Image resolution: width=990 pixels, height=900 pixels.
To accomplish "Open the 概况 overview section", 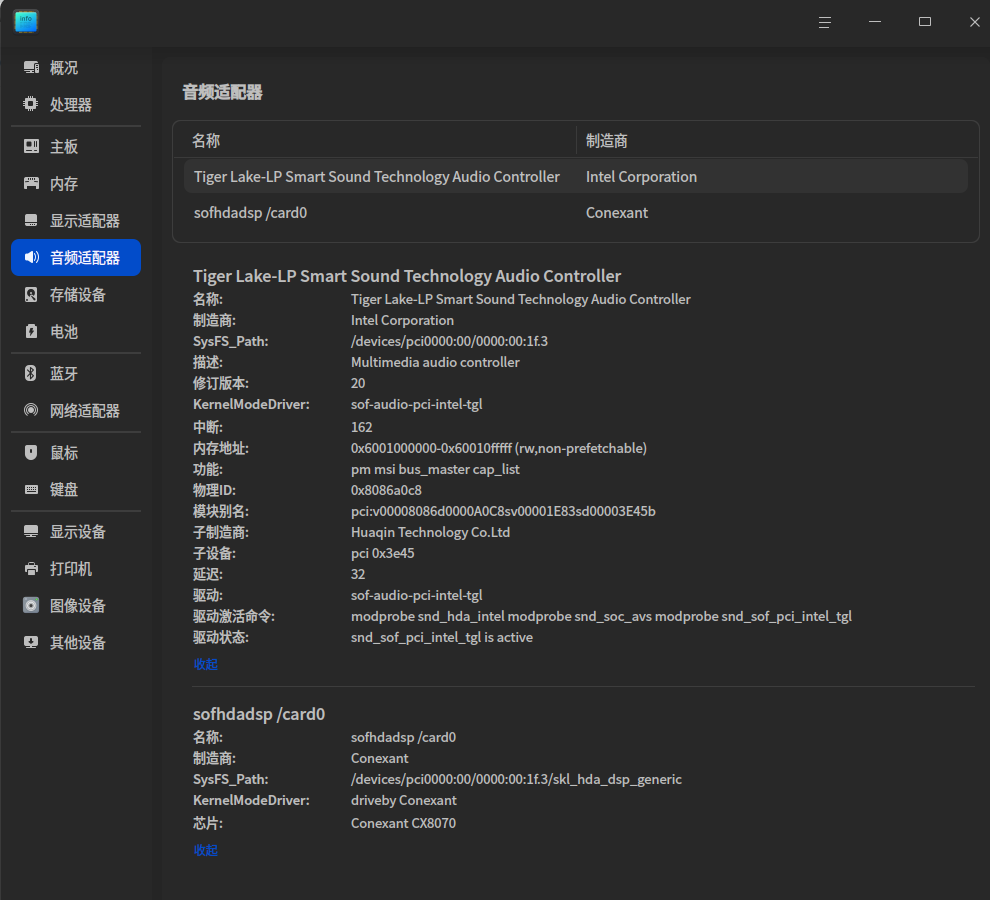I will click(76, 67).
